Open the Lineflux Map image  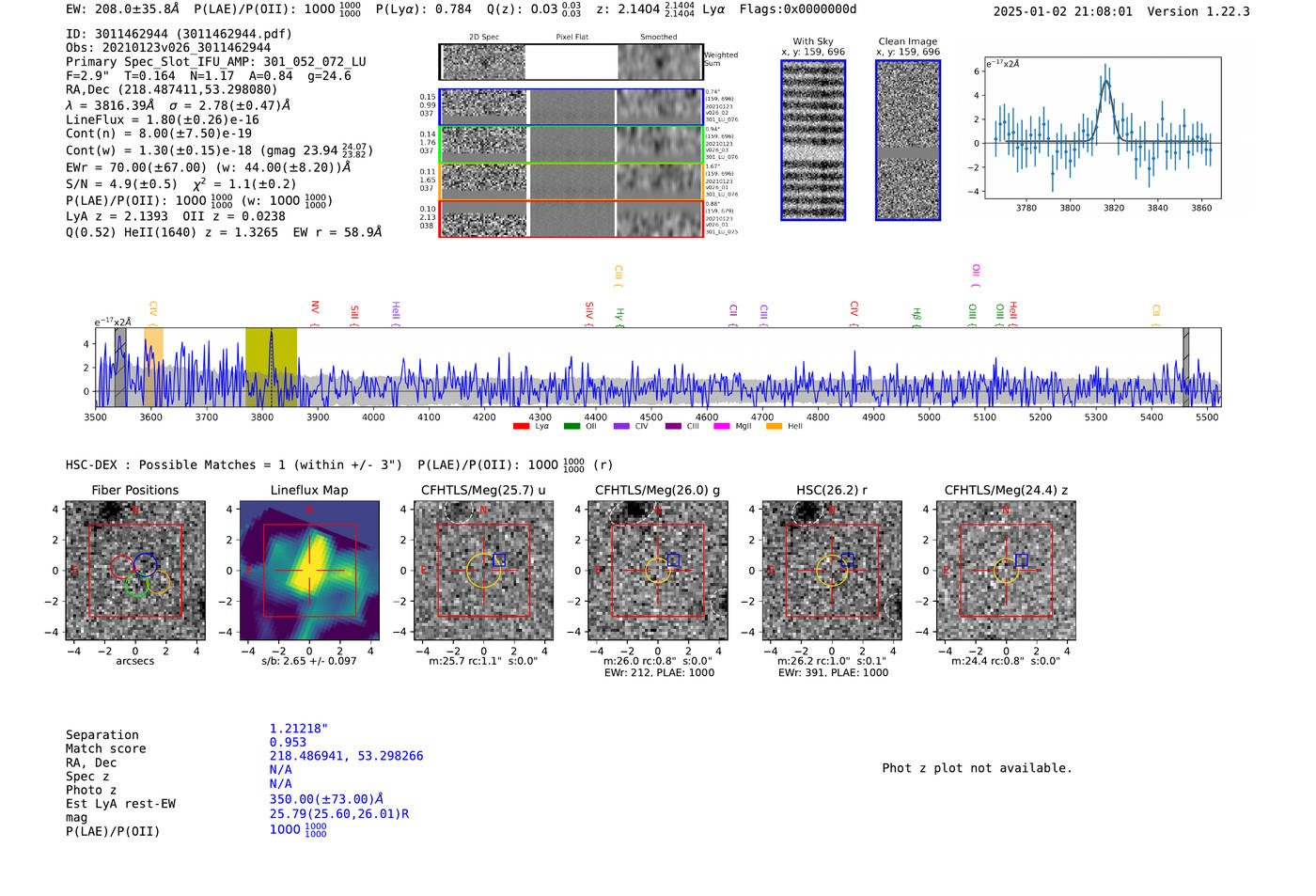tap(309, 571)
